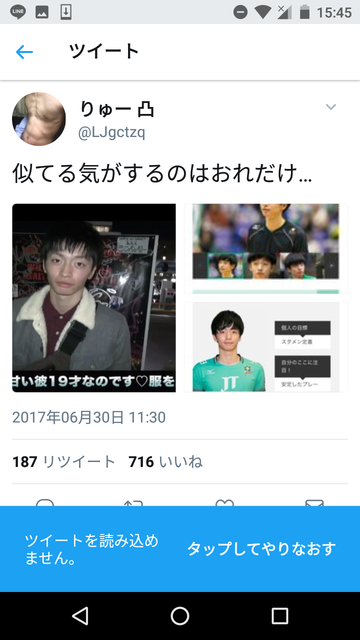Open the display name りゅー 凸
Screen dimensions: 360x640
[116, 109]
